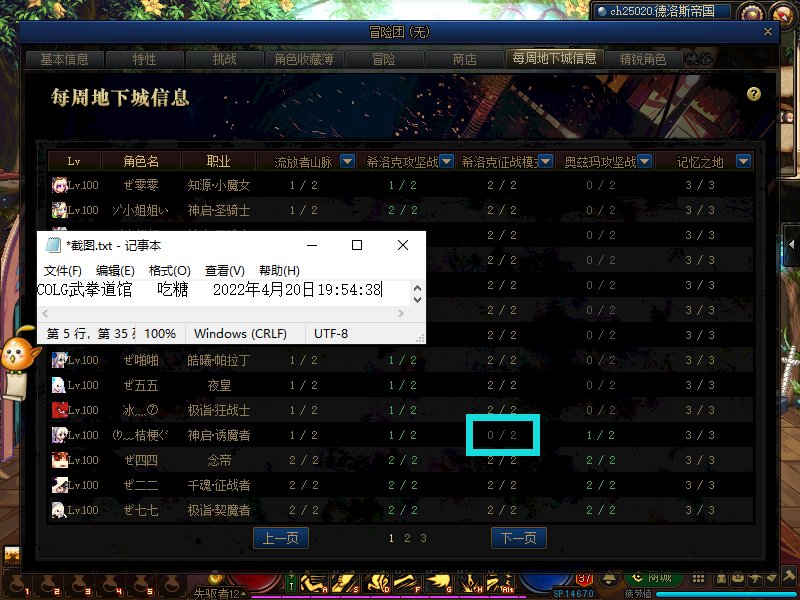Click red avatar in 极诣·狂战士 row

click(x=59, y=410)
